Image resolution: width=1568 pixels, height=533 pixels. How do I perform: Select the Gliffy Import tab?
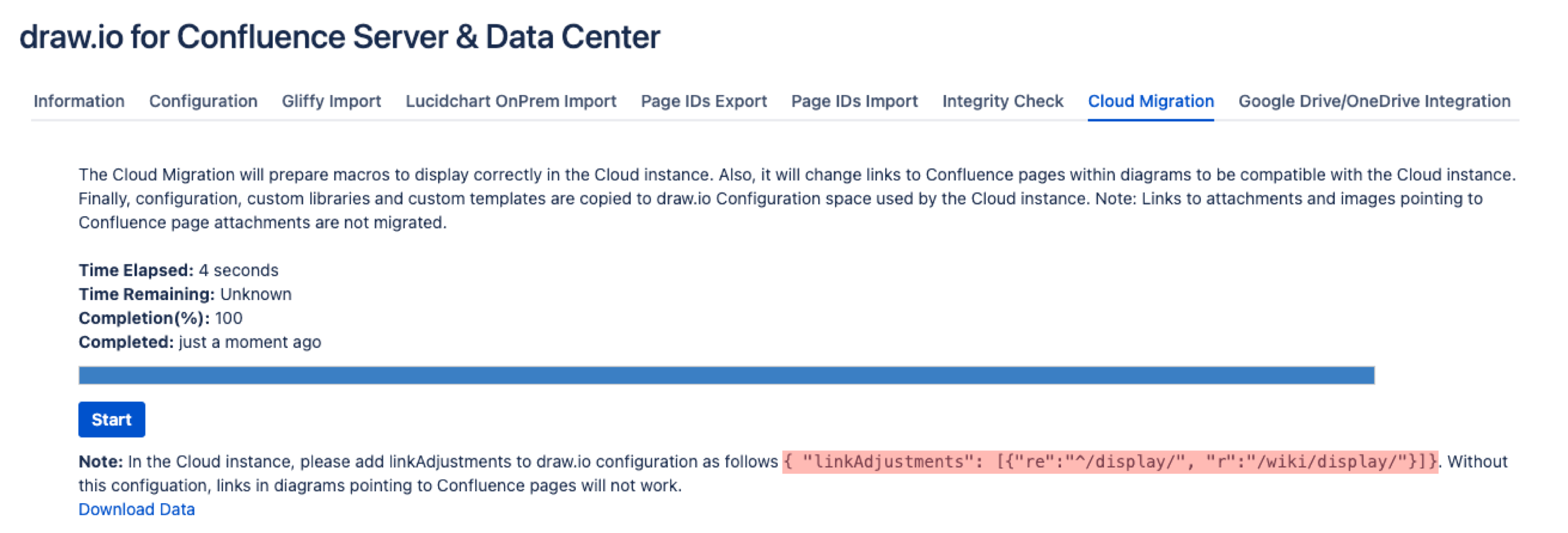[332, 101]
